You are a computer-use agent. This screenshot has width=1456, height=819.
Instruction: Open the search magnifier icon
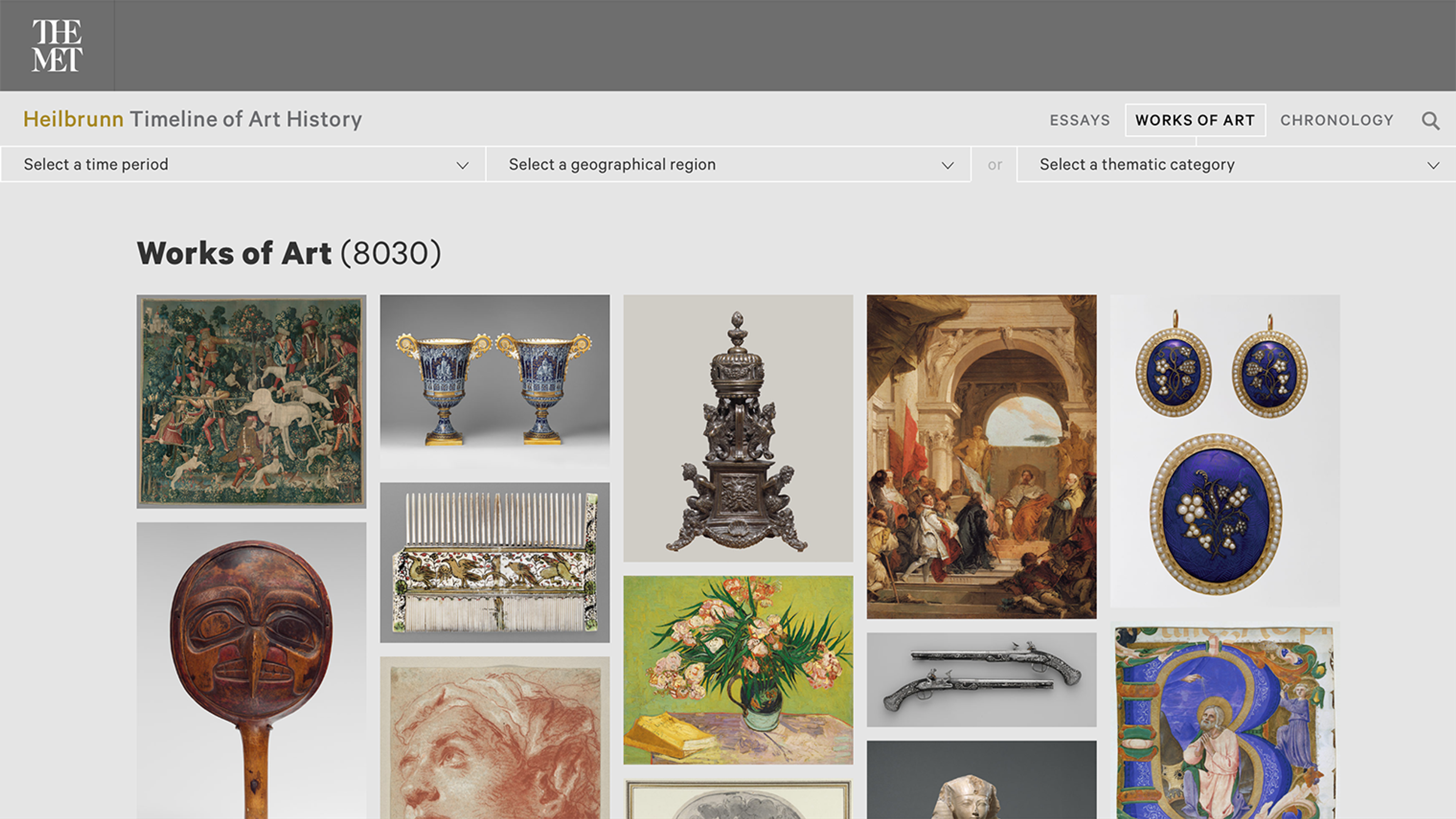1431,121
